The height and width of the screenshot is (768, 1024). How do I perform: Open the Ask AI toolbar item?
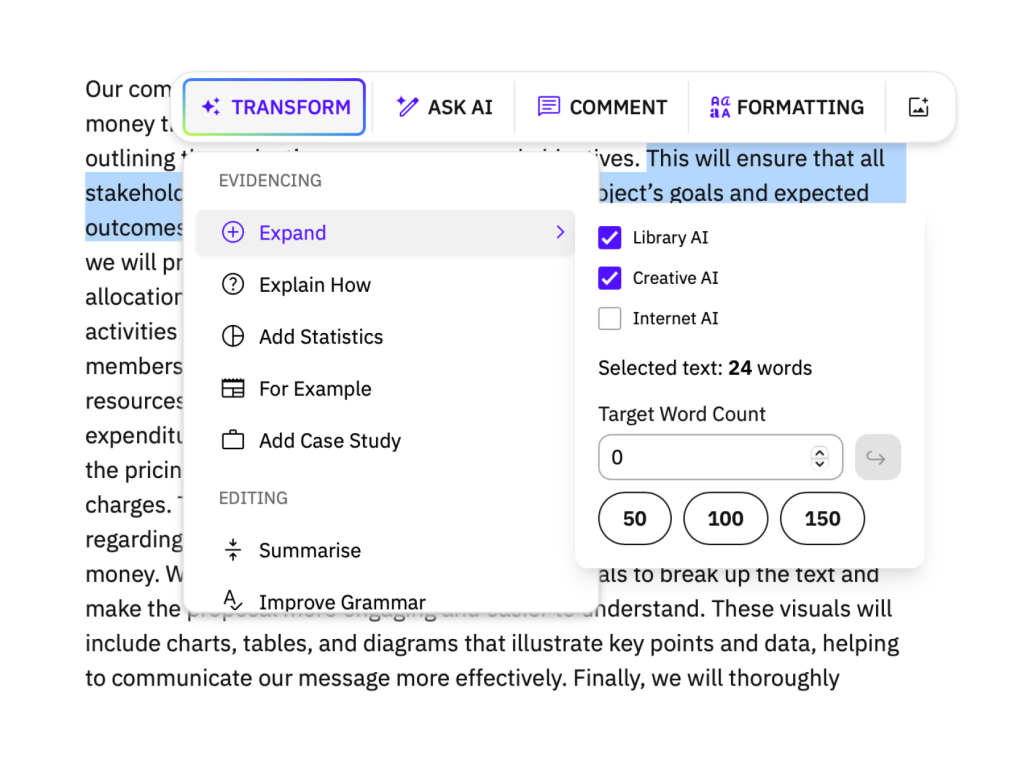[445, 107]
